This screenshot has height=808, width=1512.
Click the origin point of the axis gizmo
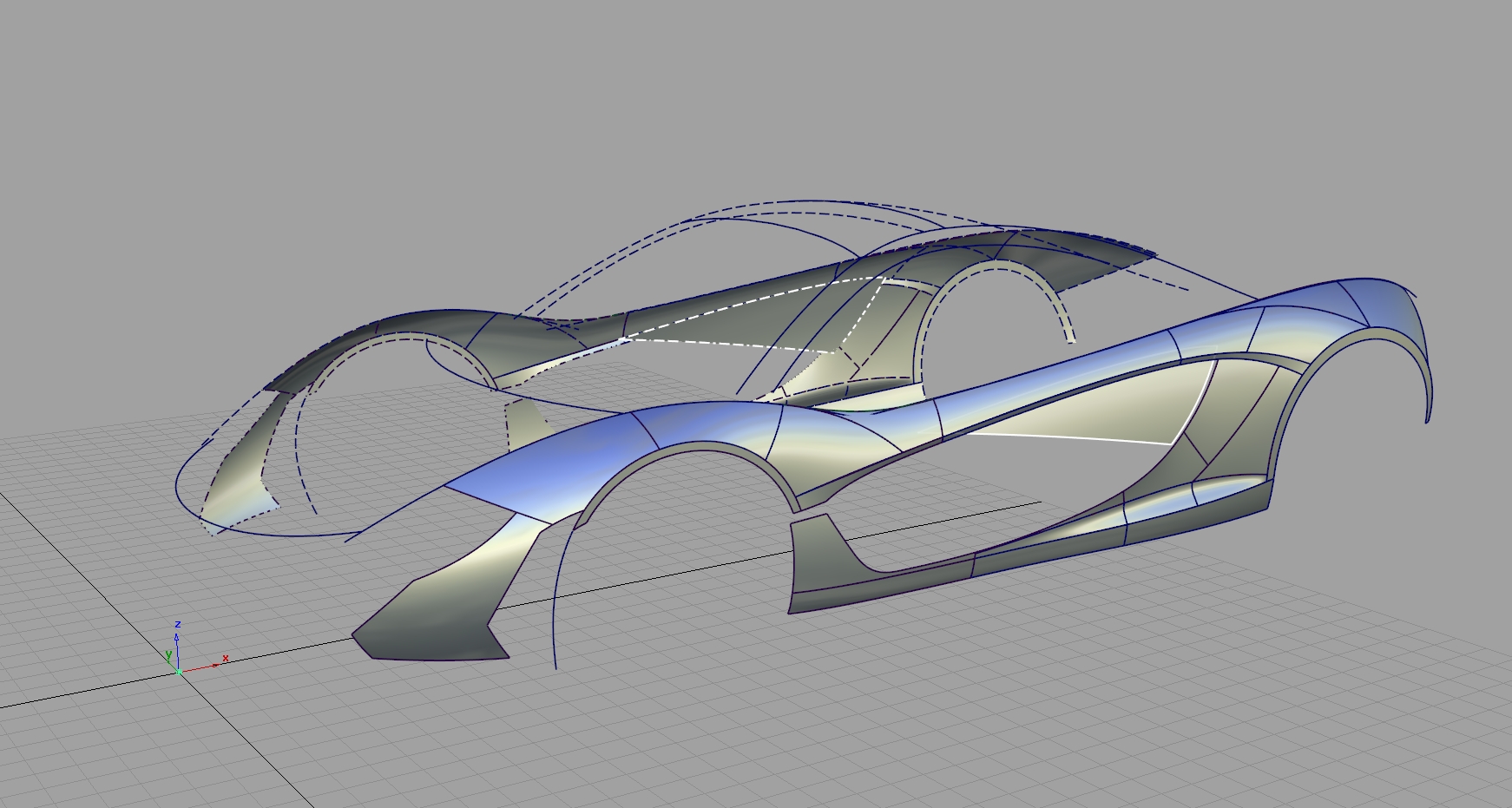pos(179,673)
